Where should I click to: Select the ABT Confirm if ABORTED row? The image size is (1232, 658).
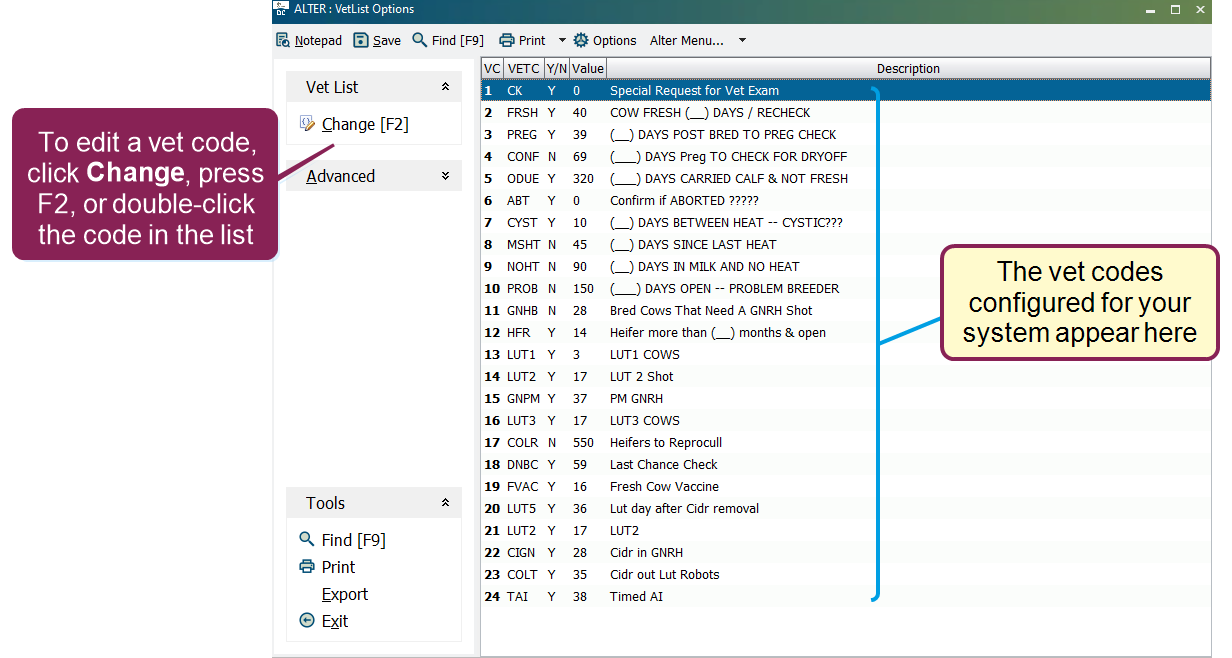845,201
